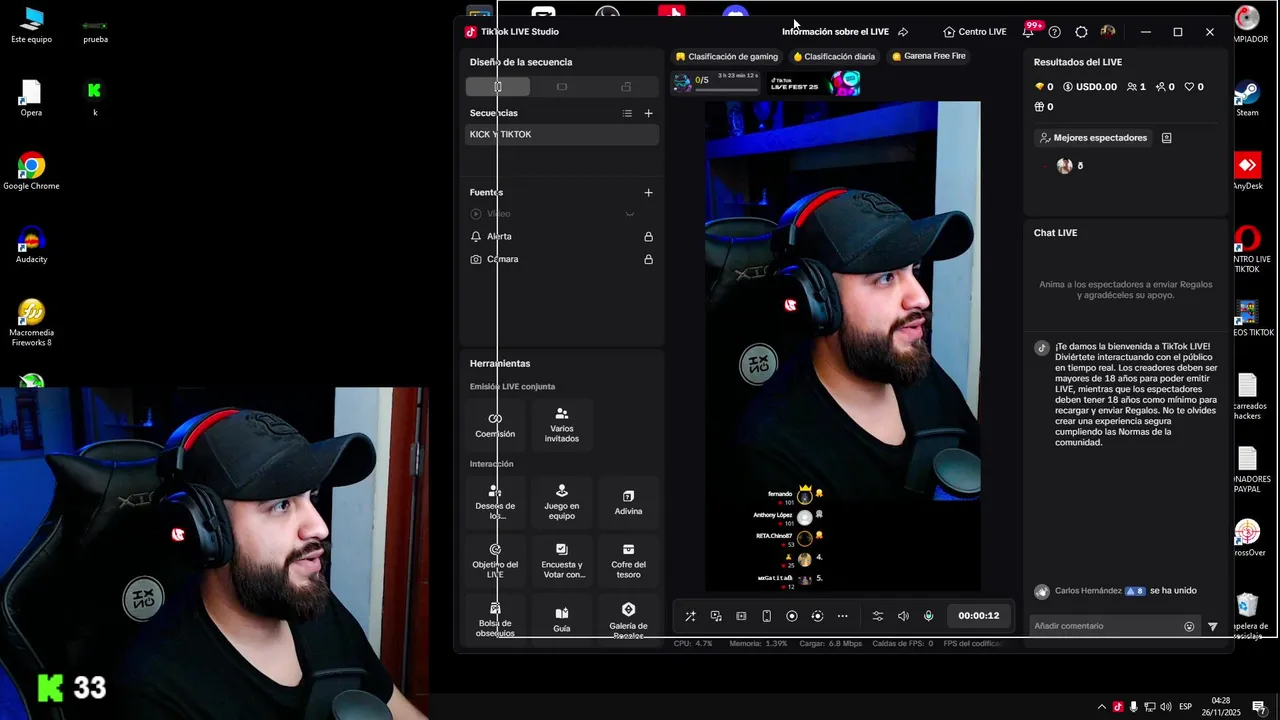Toggle lock on the Cámara source

648,259
